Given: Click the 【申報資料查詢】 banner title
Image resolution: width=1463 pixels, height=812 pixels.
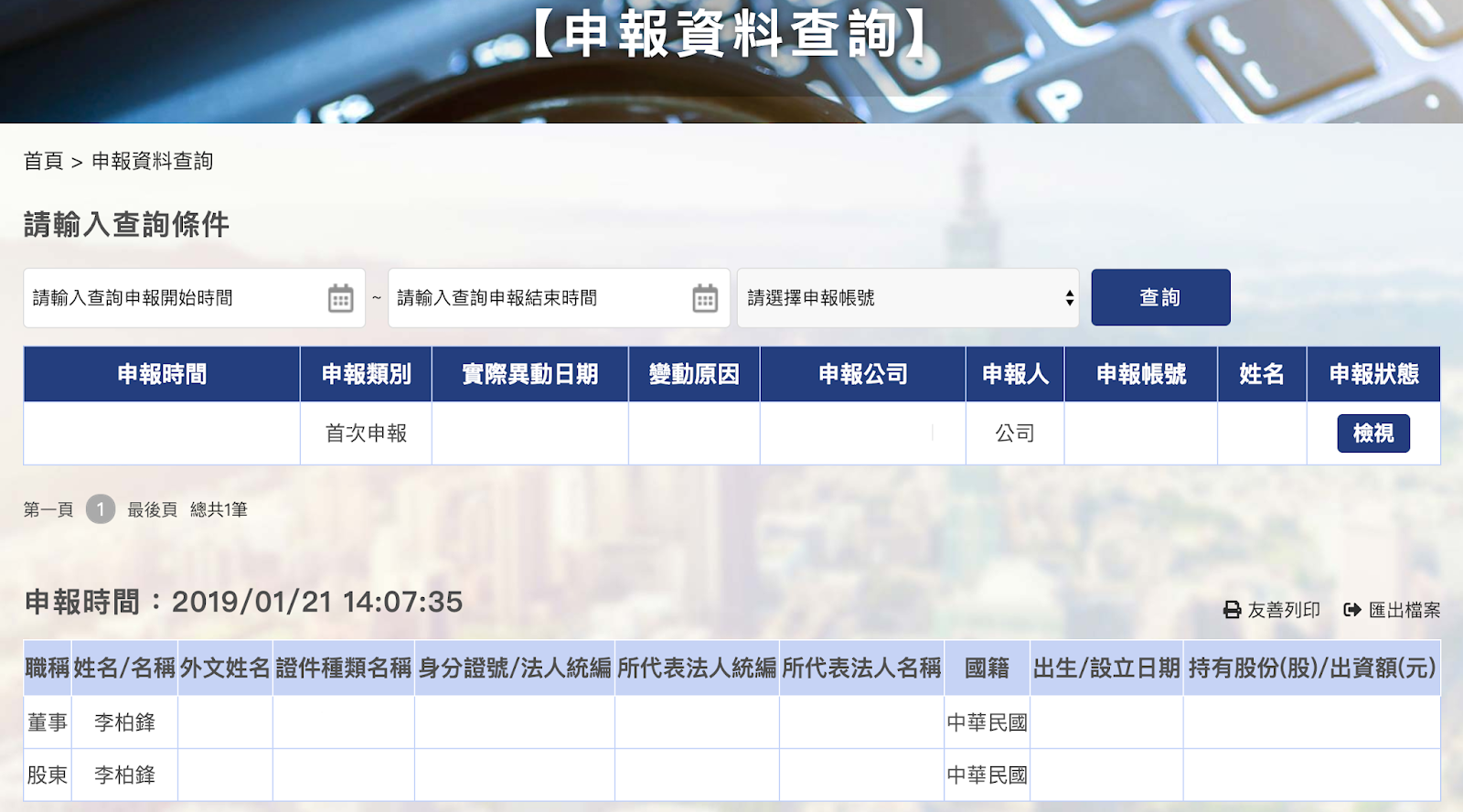Looking at the screenshot, I should coord(731,34).
